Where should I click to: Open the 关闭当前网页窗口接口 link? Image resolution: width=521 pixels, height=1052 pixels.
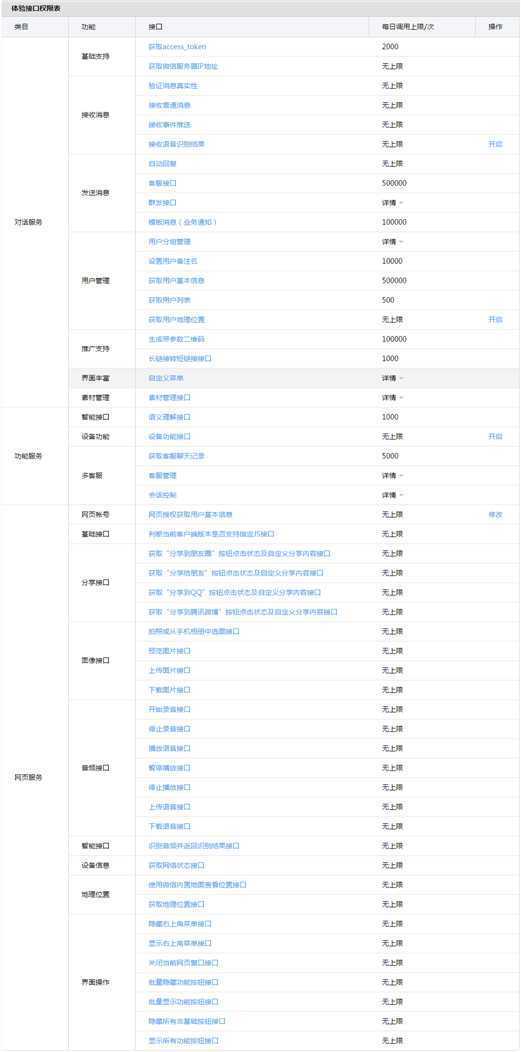pyautogui.click(x=183, y=963)
